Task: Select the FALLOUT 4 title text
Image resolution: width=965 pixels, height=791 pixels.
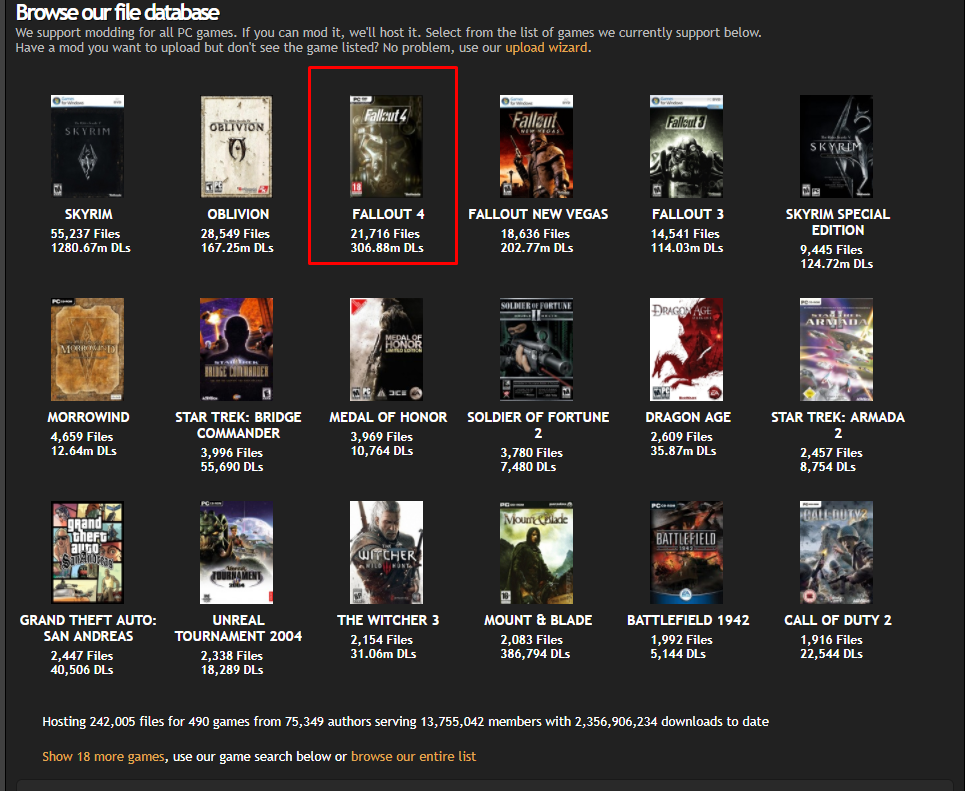Action: tap(388, 214)
